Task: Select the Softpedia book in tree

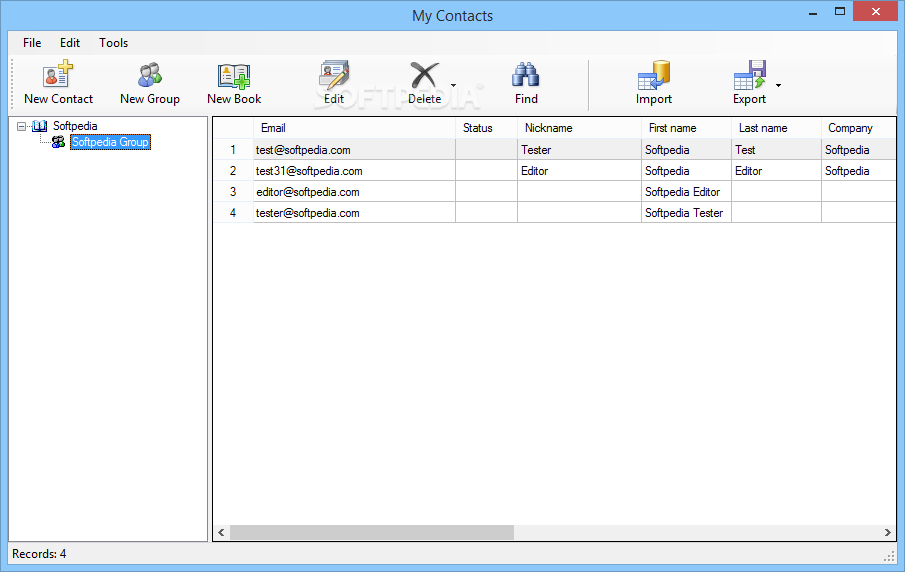Action: coord(75,126)
